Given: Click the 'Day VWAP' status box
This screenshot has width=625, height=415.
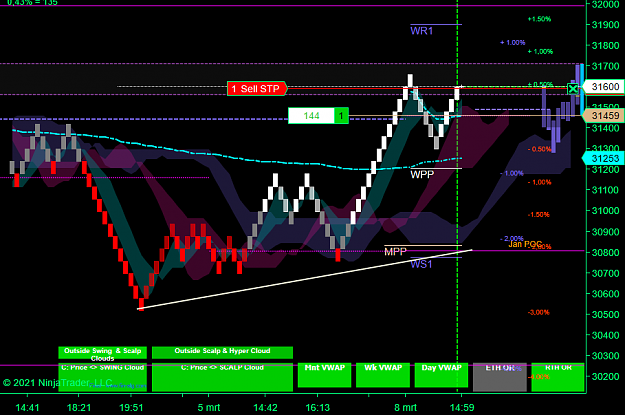Looking at the screenshot, I should (x=441, y=375).
